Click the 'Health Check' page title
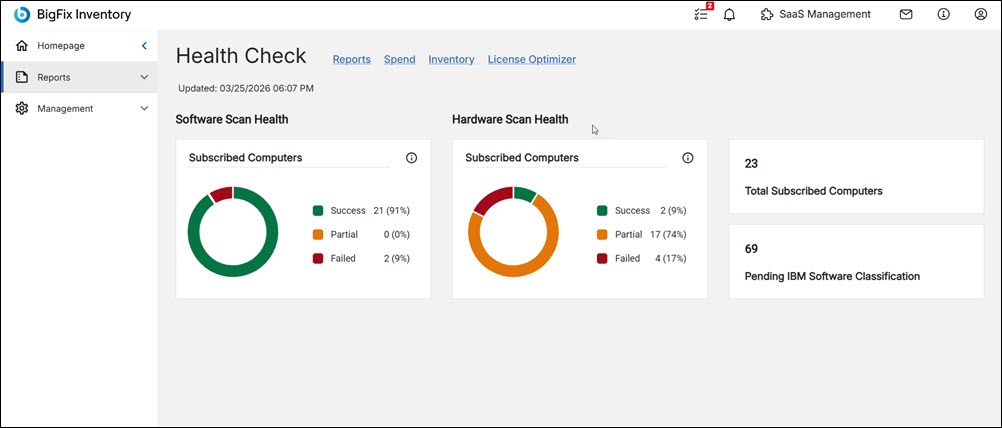 [x=241, y=56]
